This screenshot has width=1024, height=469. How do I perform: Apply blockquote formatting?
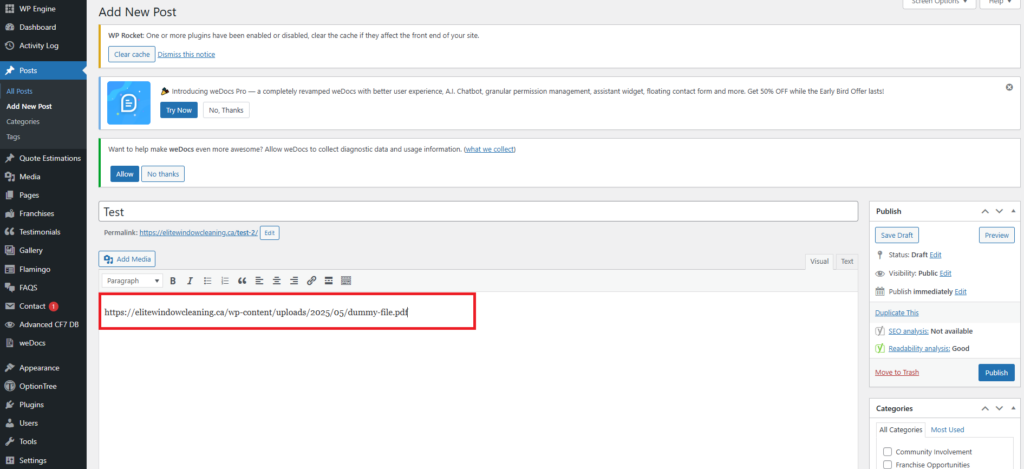(x=241, y=281)
